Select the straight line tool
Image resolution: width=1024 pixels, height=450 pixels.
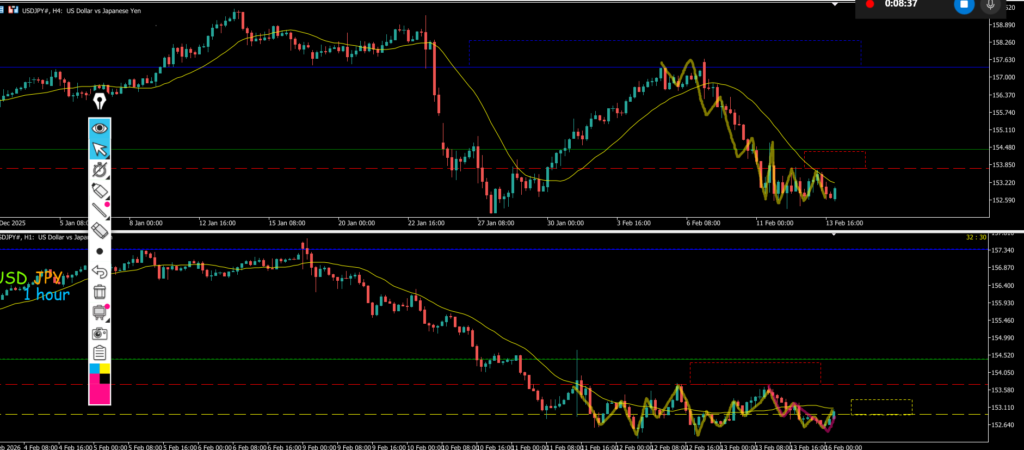100,210
